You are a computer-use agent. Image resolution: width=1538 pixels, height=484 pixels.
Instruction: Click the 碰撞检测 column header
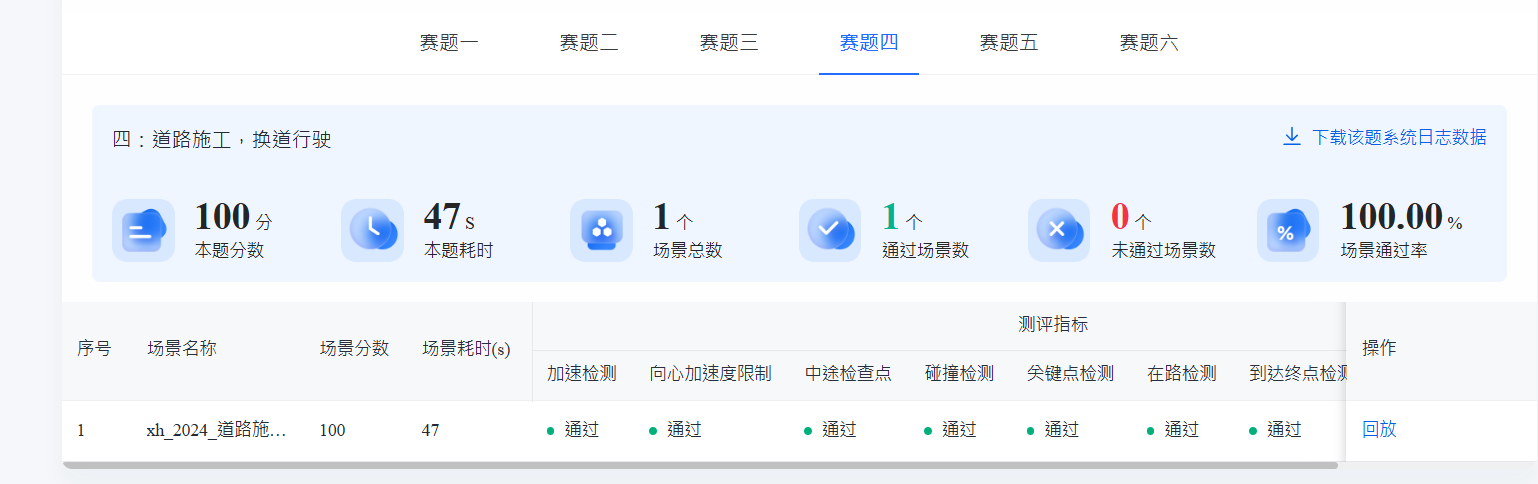pyautogui.click(x=959, y=375)
